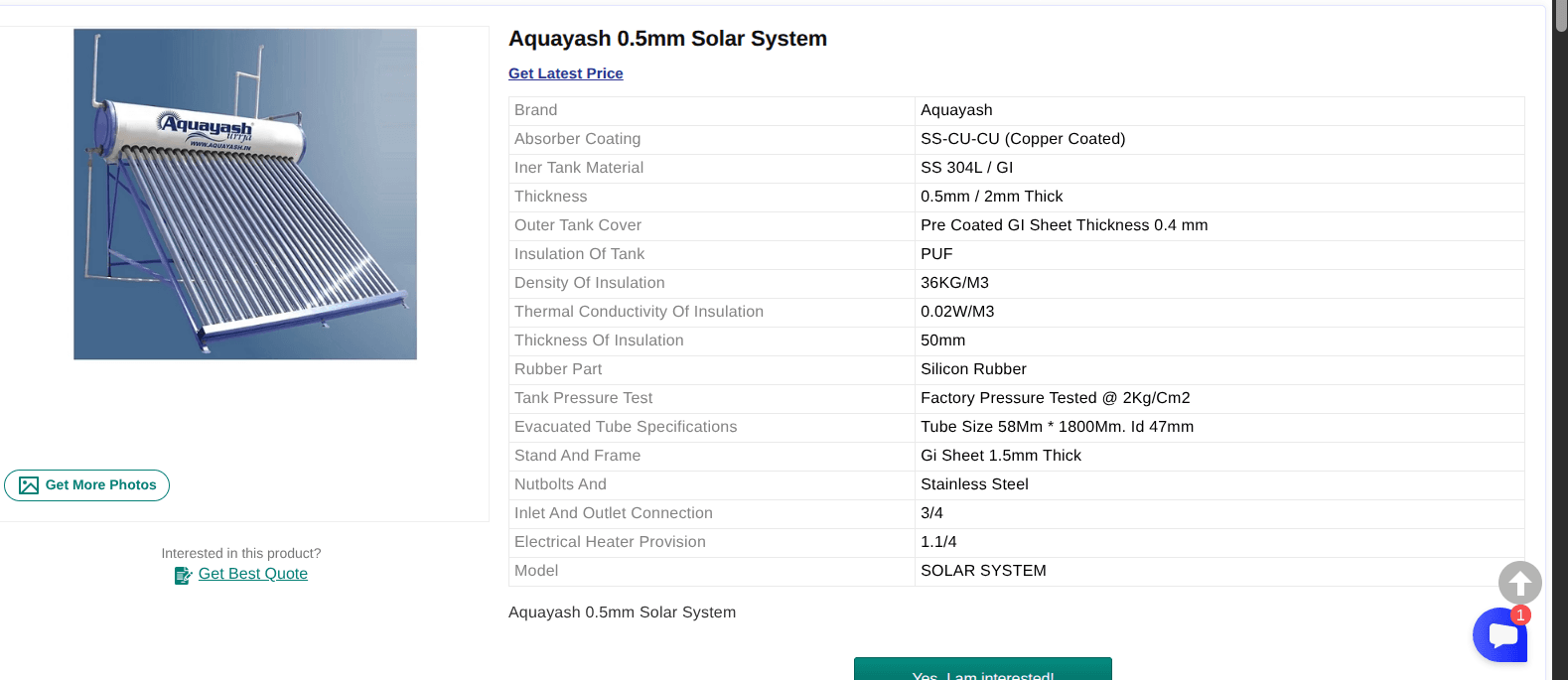This screenshot has height=680, width=1568.
Task: Click 'Electrical Heater Provision' label
Action: click(610, 542)
